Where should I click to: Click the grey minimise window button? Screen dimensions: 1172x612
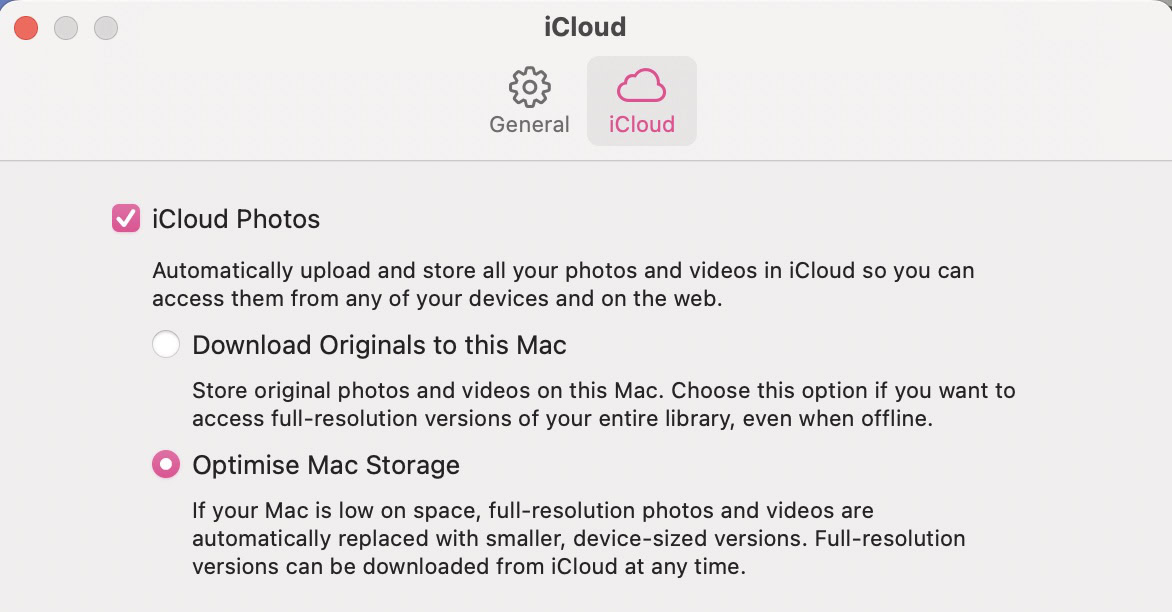(x=66, y=28)
